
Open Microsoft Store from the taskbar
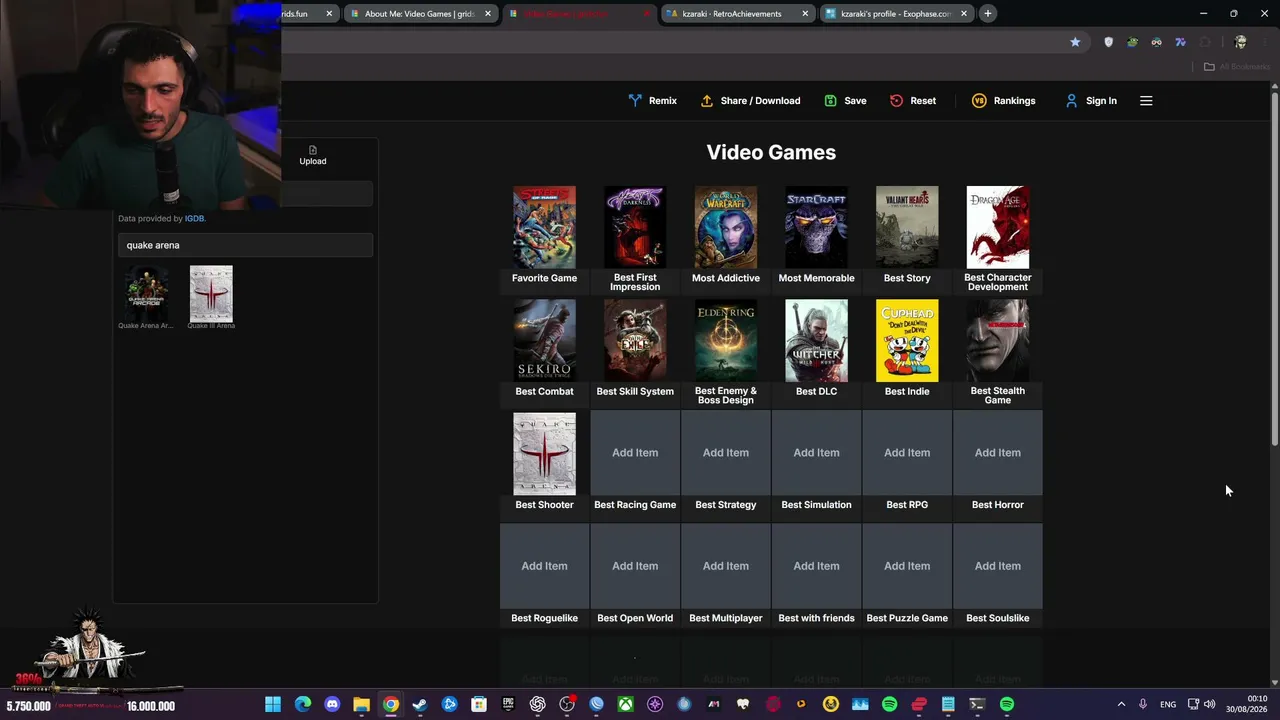coord(479,705)
